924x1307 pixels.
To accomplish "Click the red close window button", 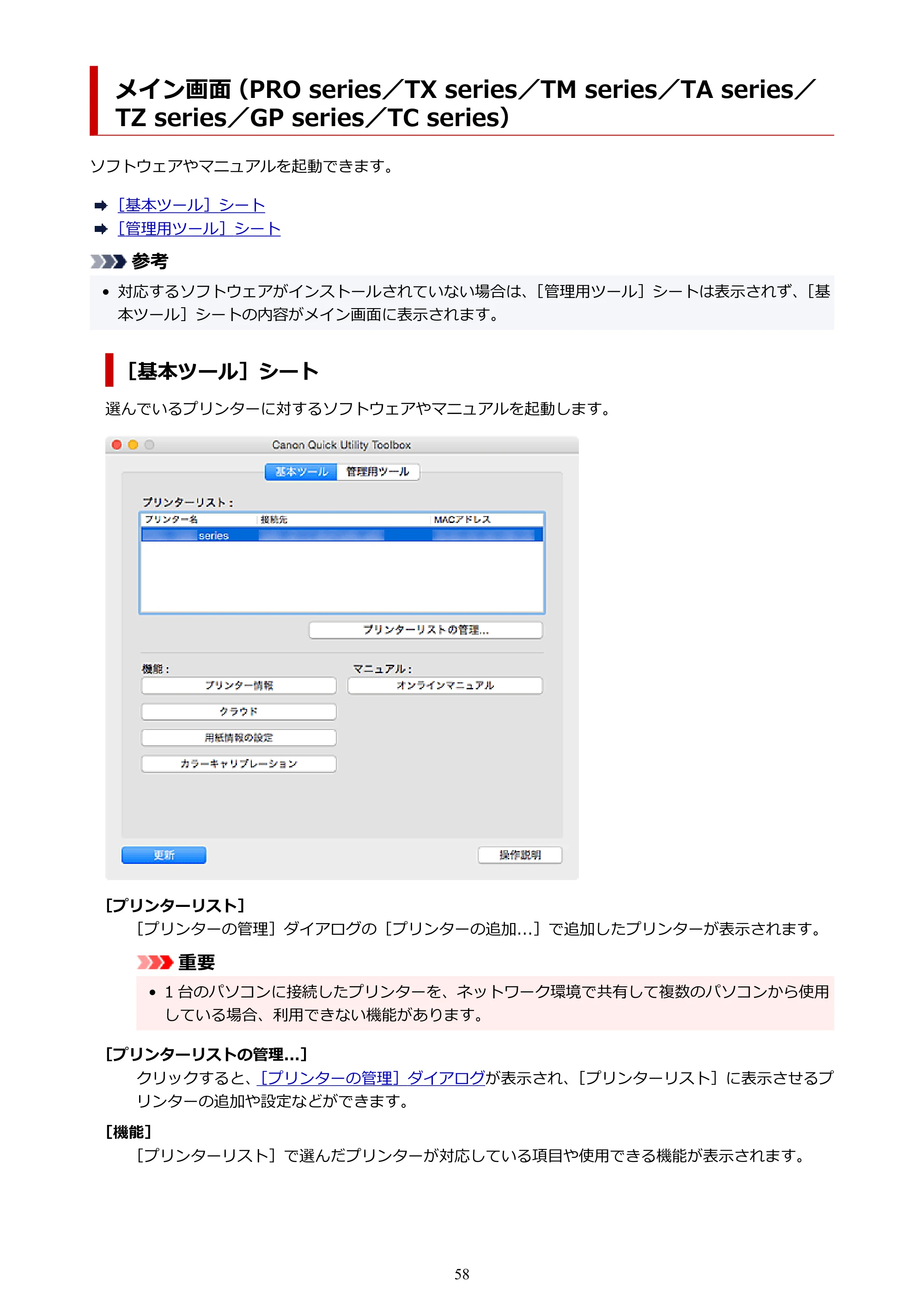I will 117,444.
